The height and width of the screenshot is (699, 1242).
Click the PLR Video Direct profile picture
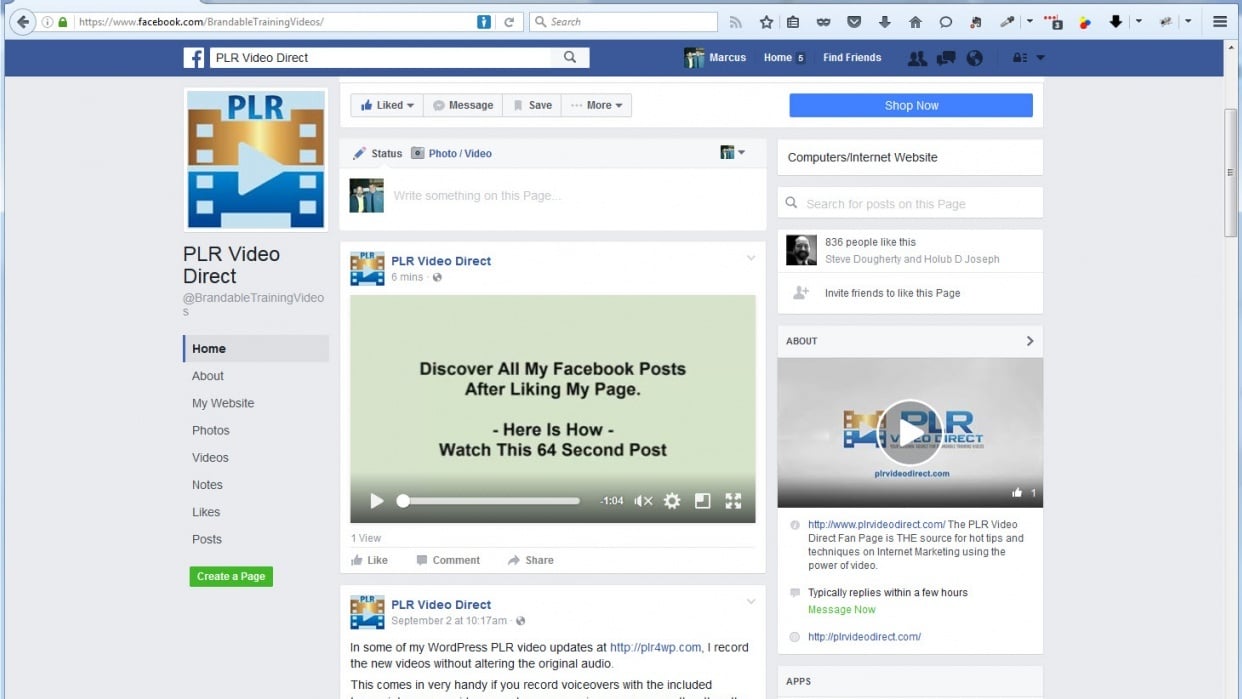256,160
